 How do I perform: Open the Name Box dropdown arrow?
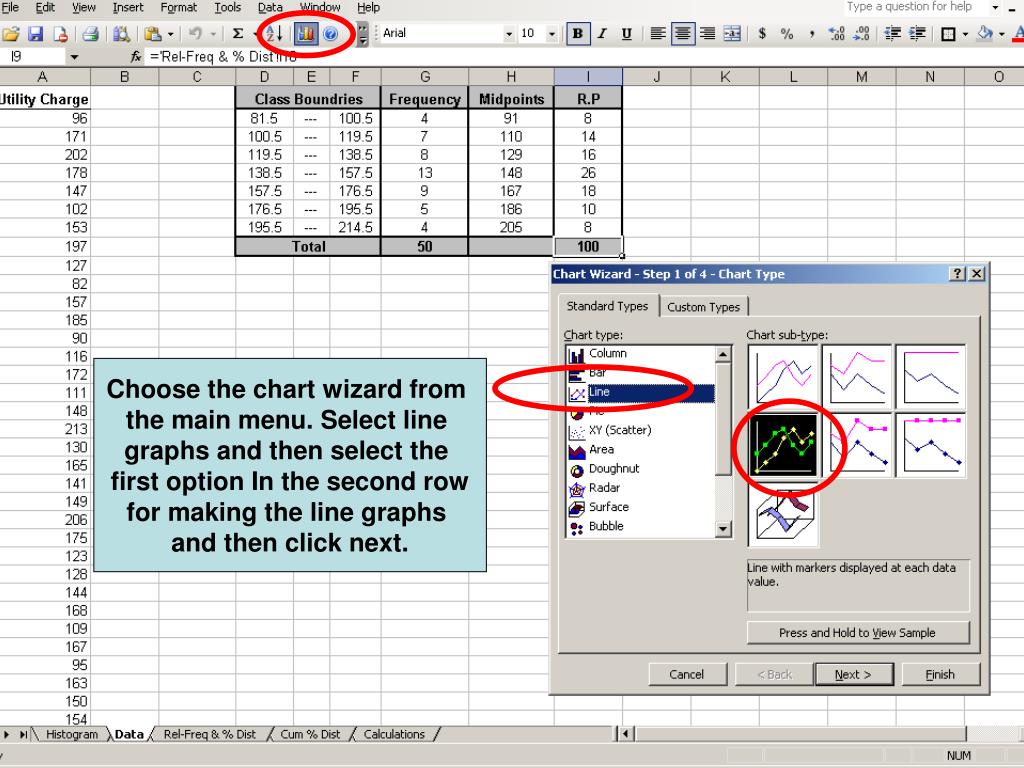tap(74, 57)
